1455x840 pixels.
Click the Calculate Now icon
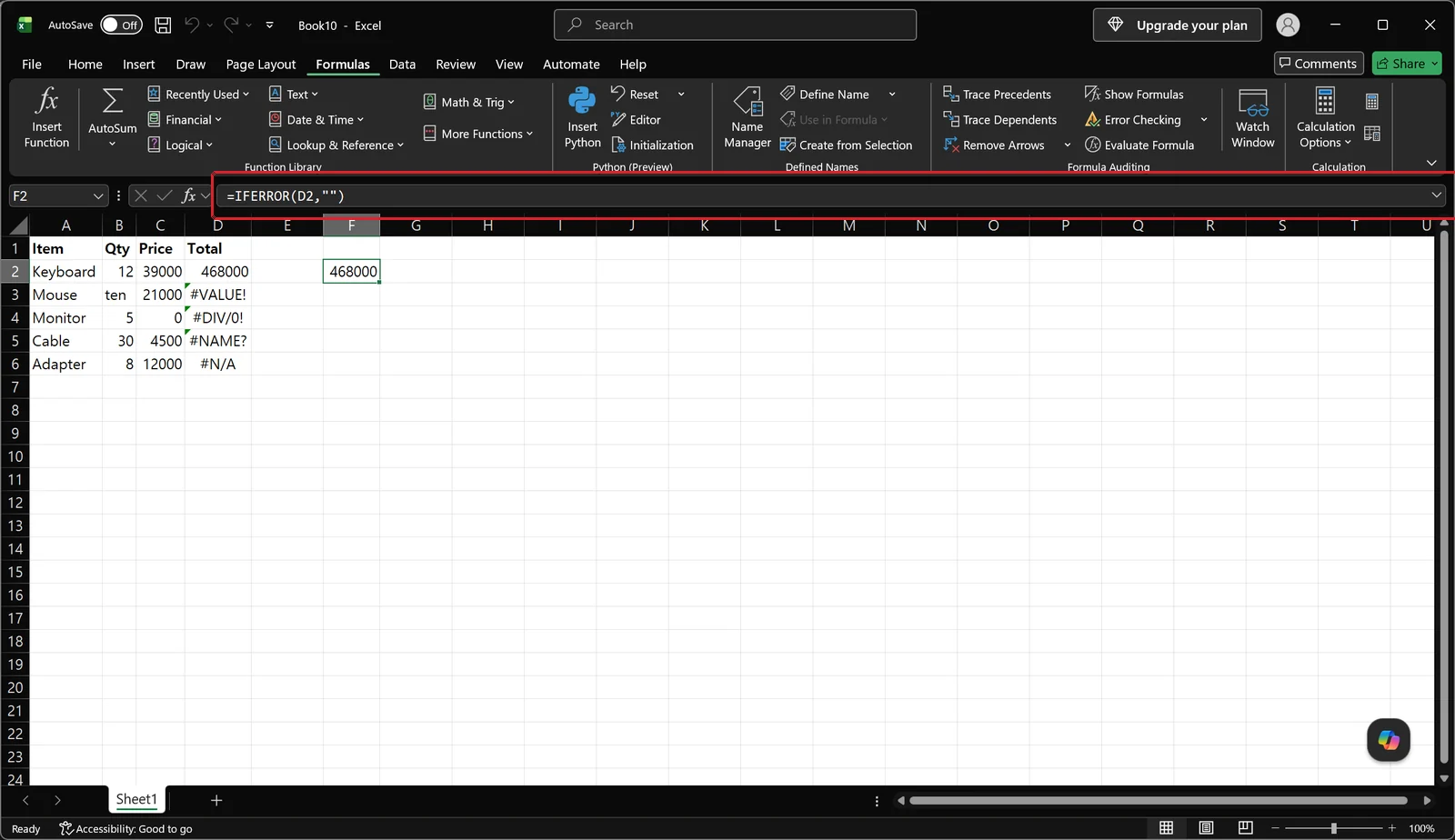(x=1372, y=101)
